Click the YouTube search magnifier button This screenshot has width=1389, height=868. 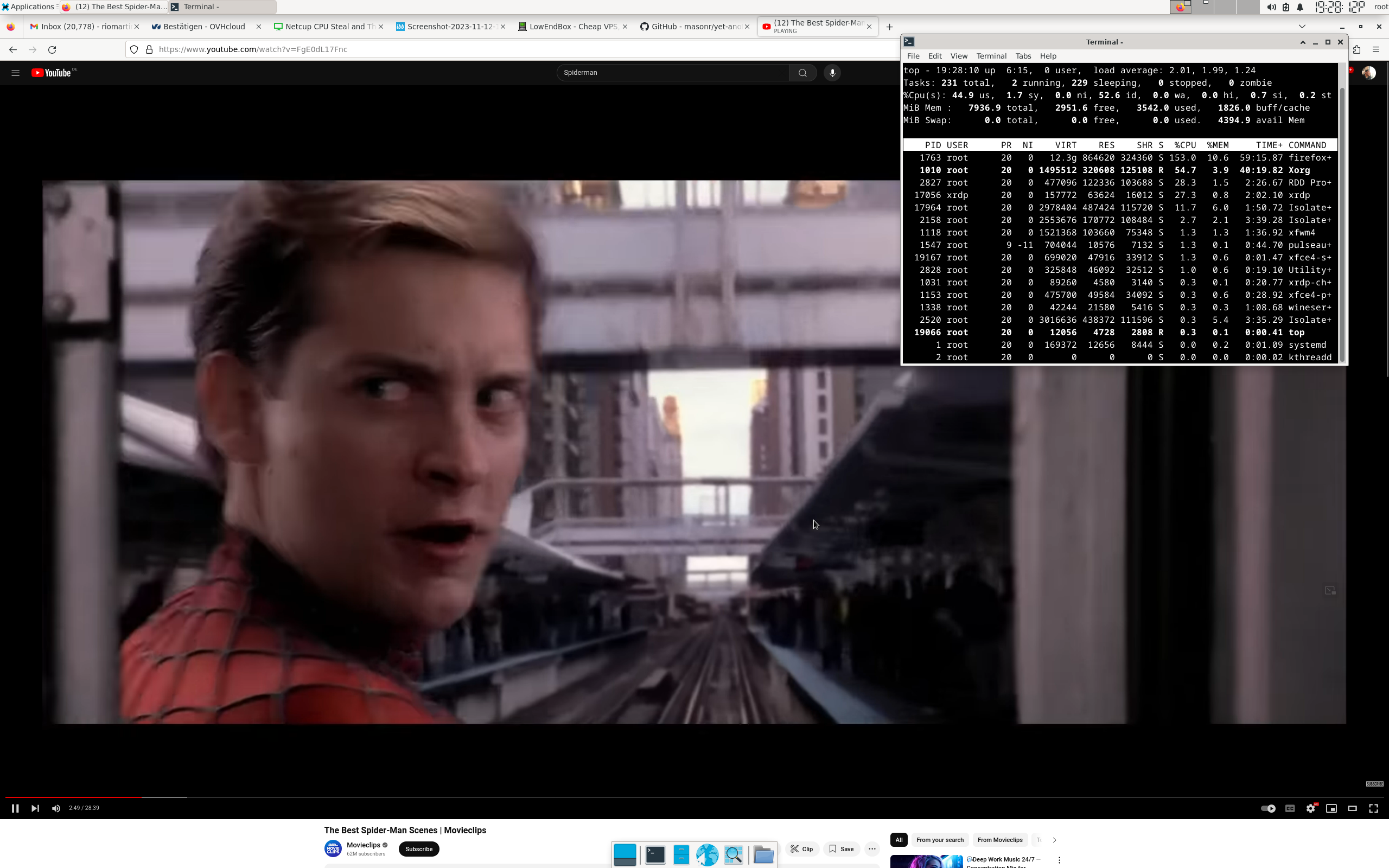tap(802, 73)
